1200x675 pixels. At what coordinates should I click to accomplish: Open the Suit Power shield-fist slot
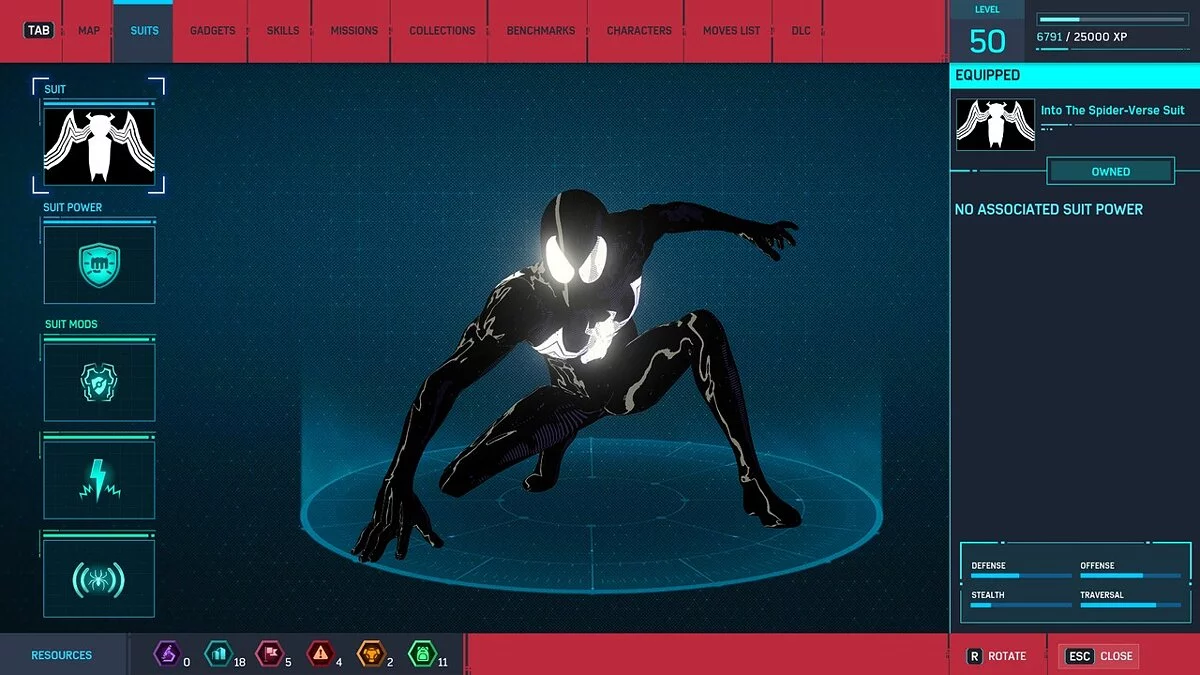tap(99, 265)
